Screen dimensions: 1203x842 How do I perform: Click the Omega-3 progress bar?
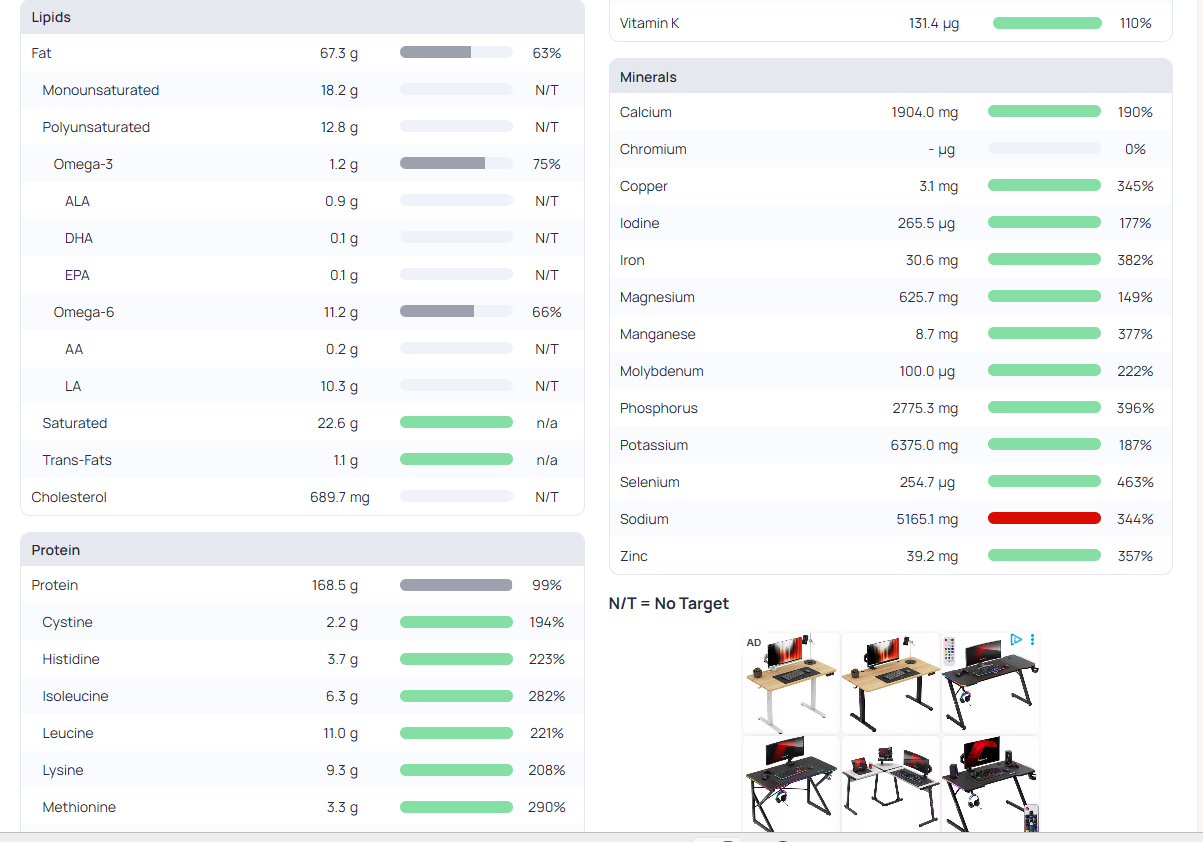tap(456, 164)
